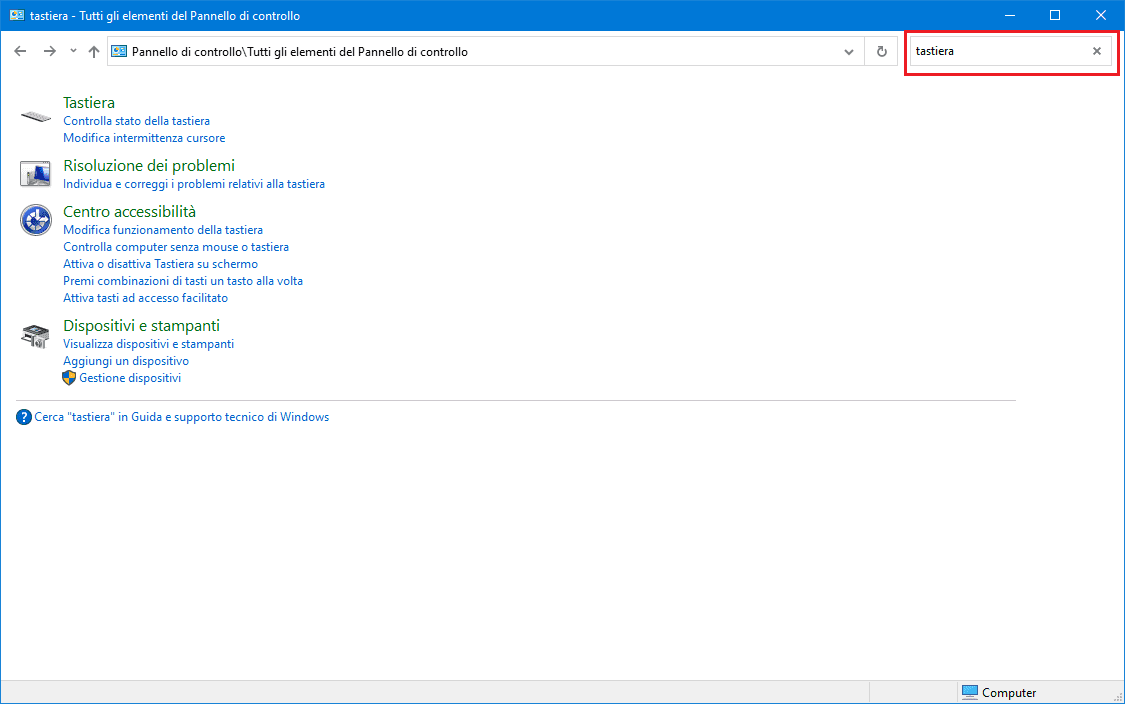Clear the search box with the X

[x=1096, y=51]
